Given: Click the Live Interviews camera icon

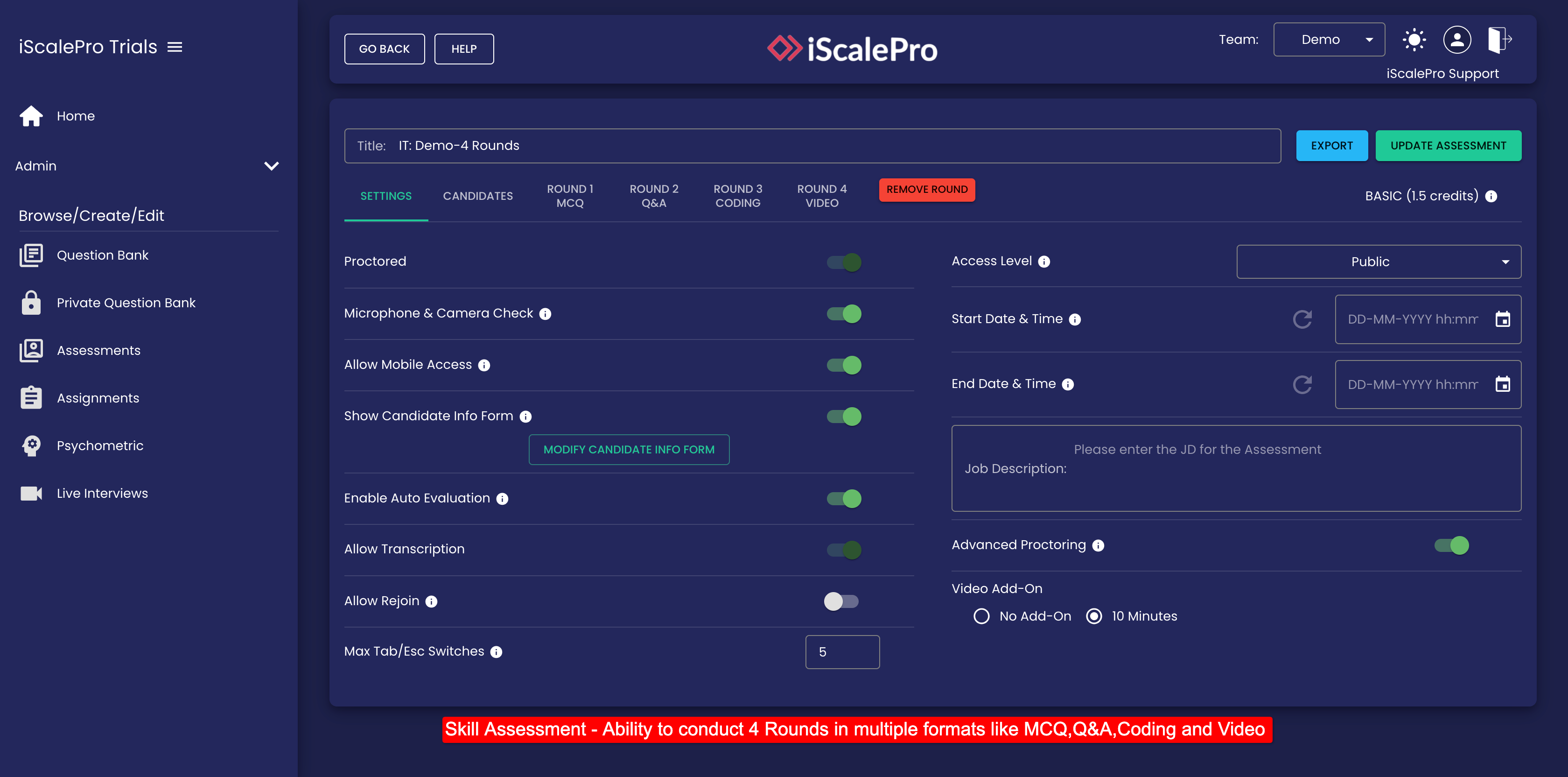Looking at the screenshot, I should [31, 493].
